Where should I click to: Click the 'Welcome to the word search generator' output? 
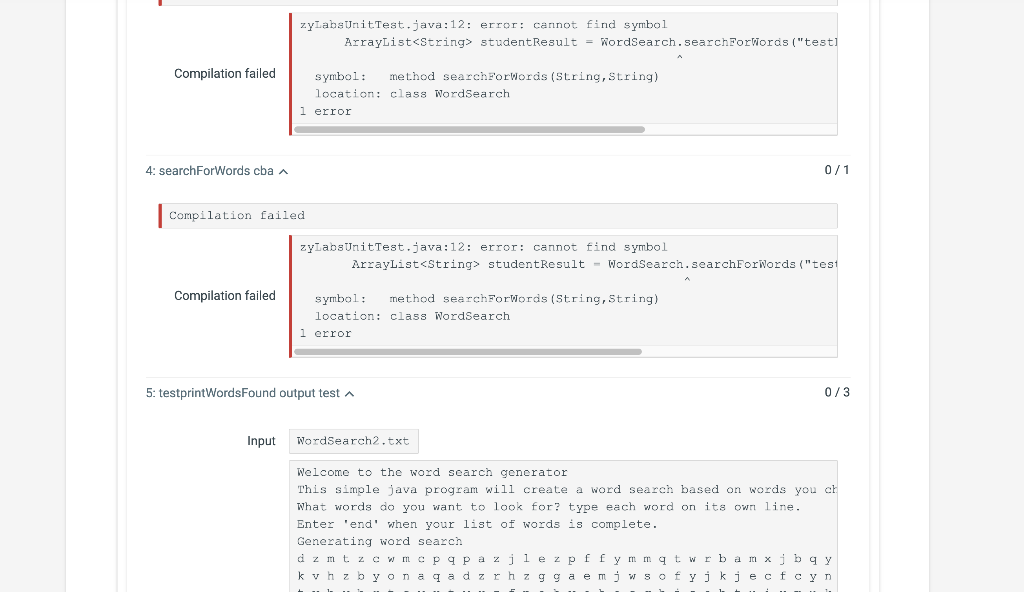pos(432,472)
